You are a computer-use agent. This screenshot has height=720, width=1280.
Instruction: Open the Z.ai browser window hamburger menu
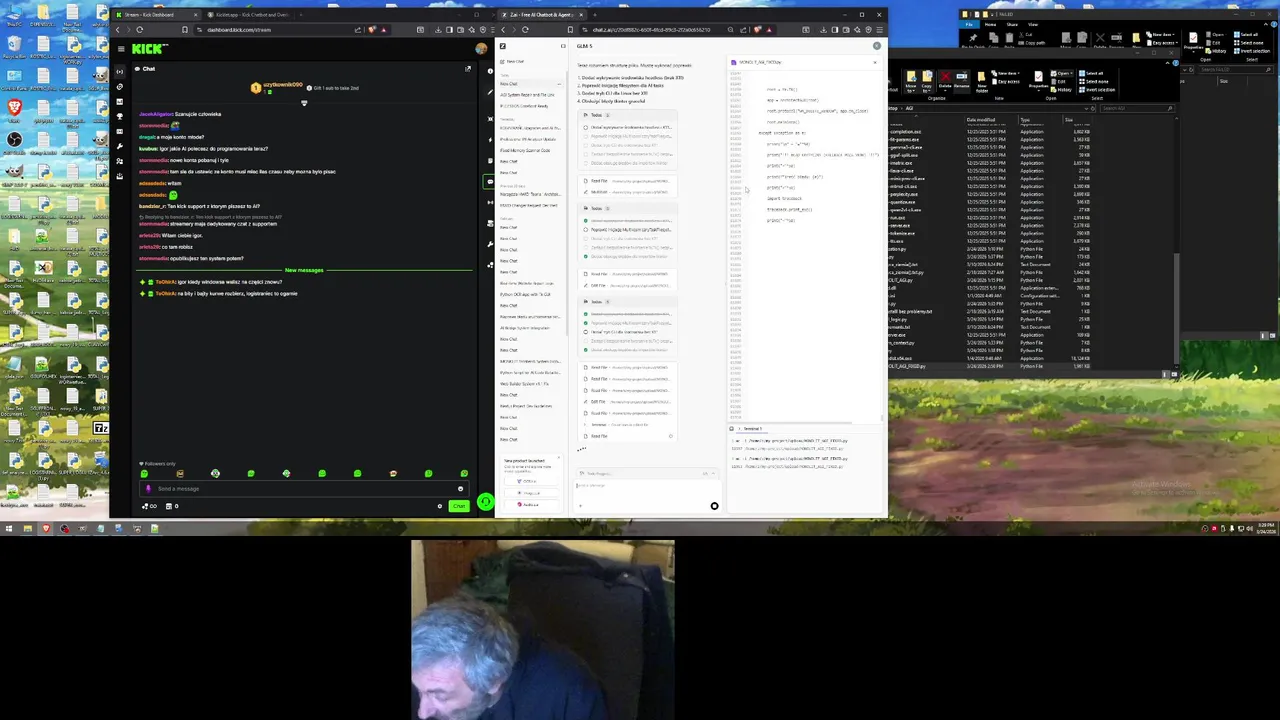pyautogui.click(x=879, y=30)
